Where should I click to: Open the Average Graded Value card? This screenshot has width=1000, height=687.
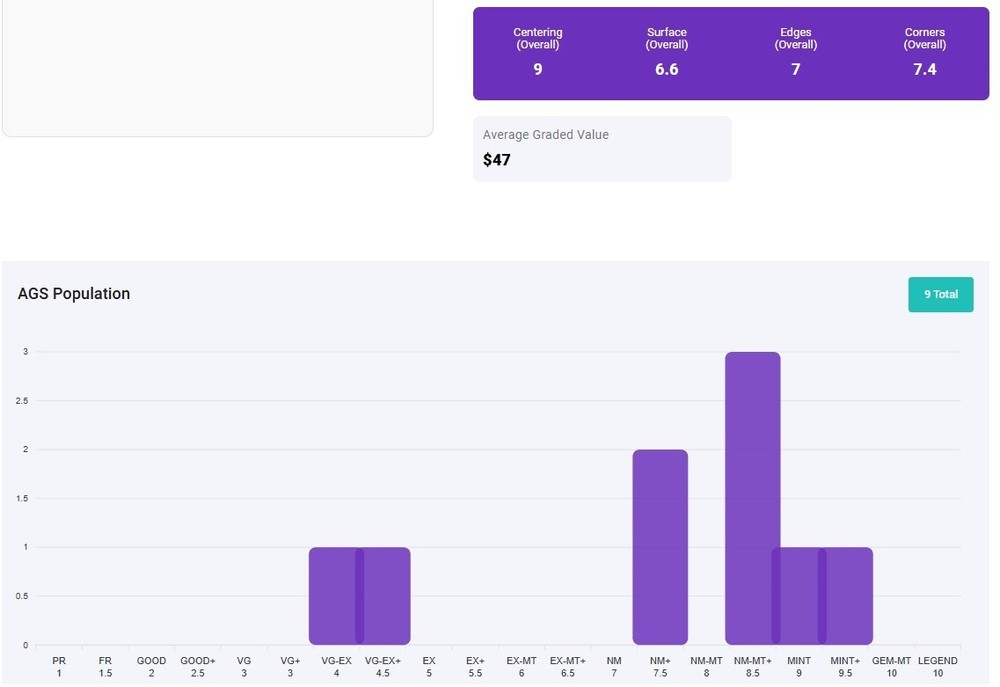pos(601,149)
